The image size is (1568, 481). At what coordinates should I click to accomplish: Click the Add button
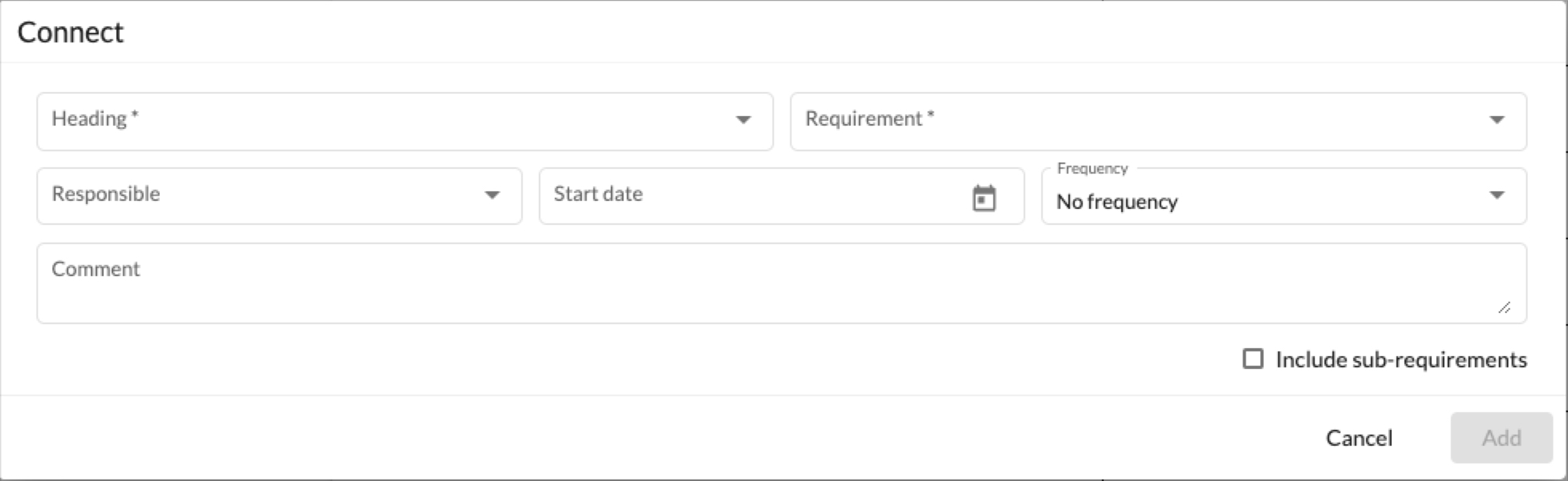[x=1501, y=438]
